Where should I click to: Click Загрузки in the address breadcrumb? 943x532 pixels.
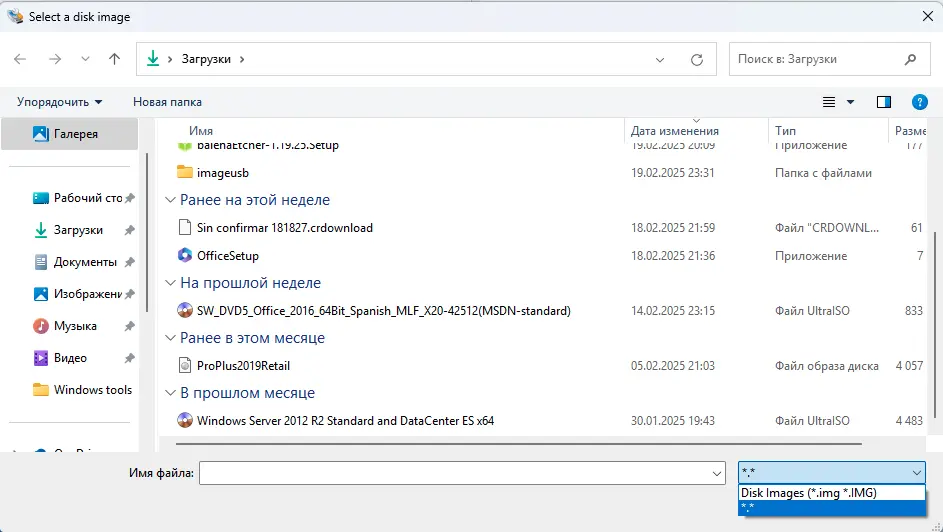tap(206, 59)
